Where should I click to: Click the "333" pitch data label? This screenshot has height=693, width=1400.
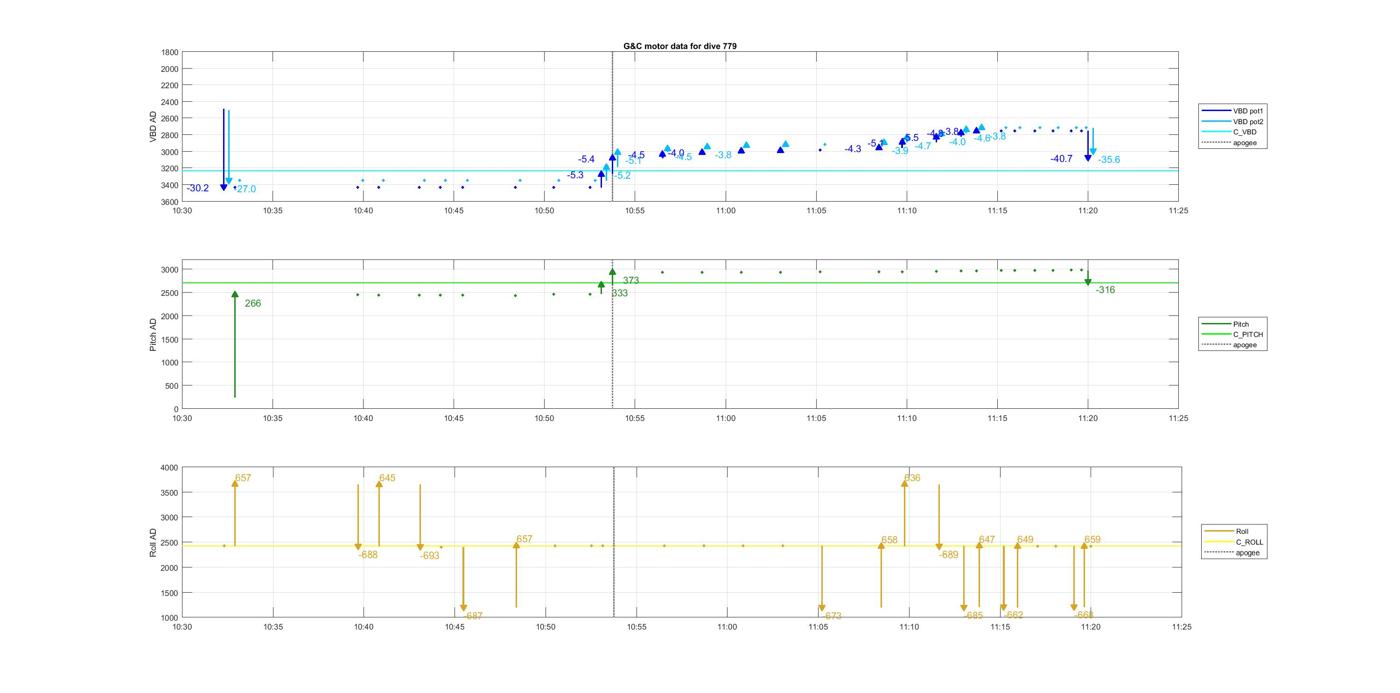[x=620, y=293]
